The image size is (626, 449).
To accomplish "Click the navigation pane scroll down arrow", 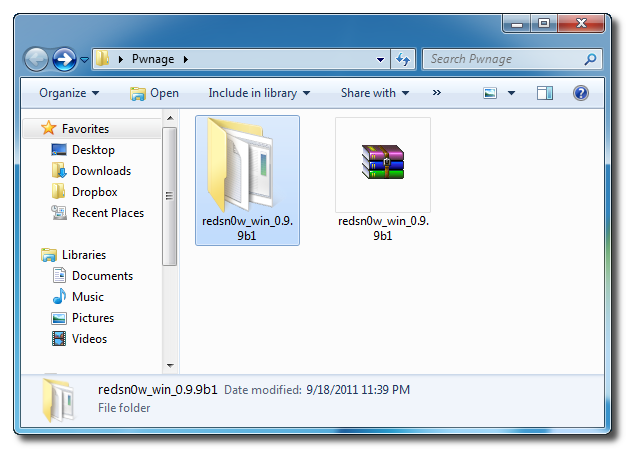I will coord(170,366).
